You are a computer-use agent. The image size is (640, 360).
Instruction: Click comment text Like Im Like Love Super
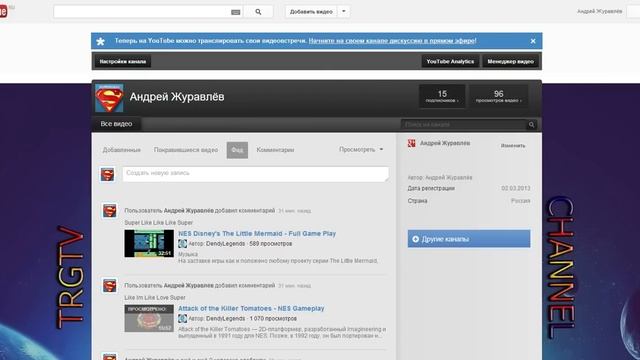pyautogui.click(x=155, y=298)
